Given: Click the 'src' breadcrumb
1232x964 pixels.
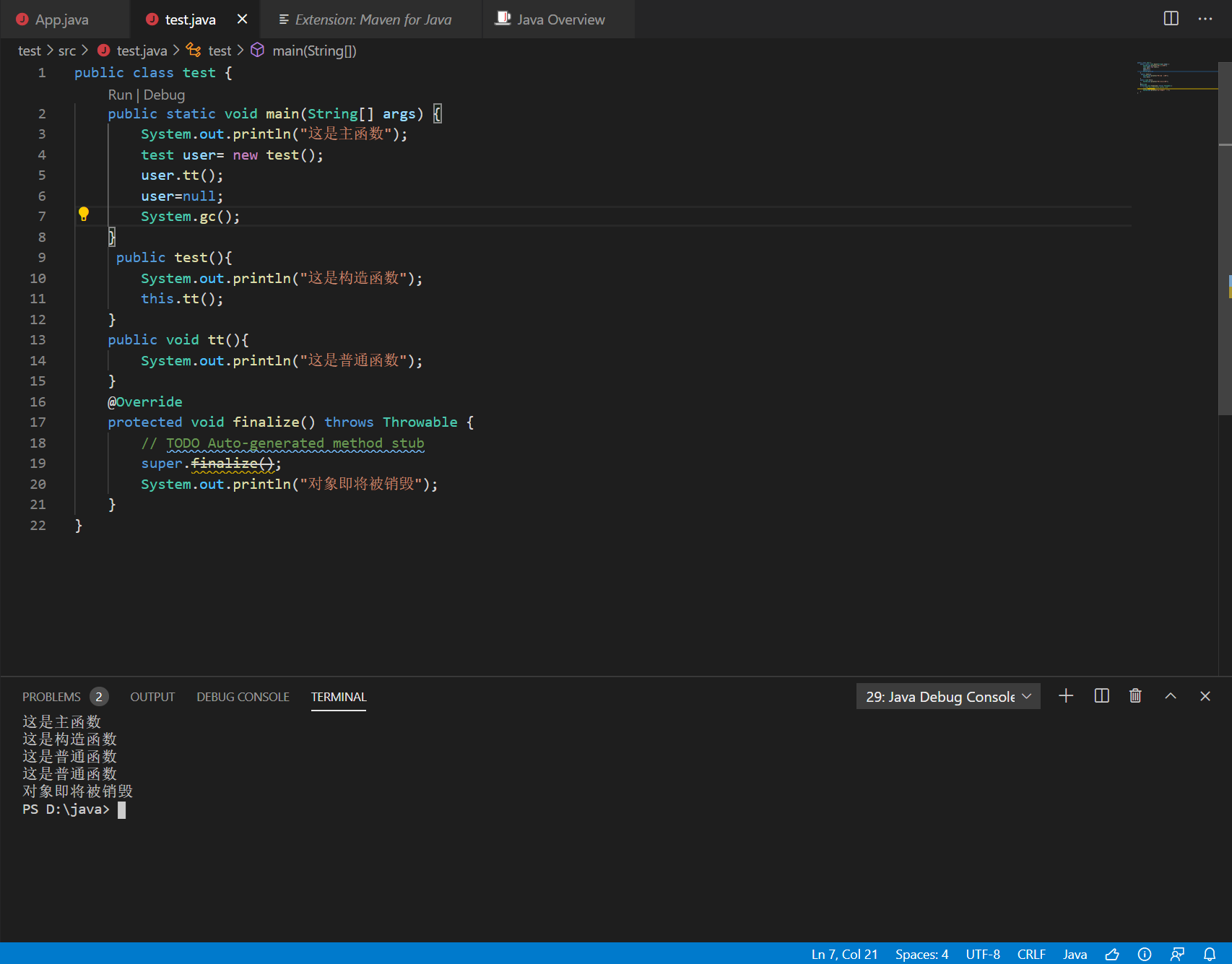Looking at the screenshot, I should (67, 51).
